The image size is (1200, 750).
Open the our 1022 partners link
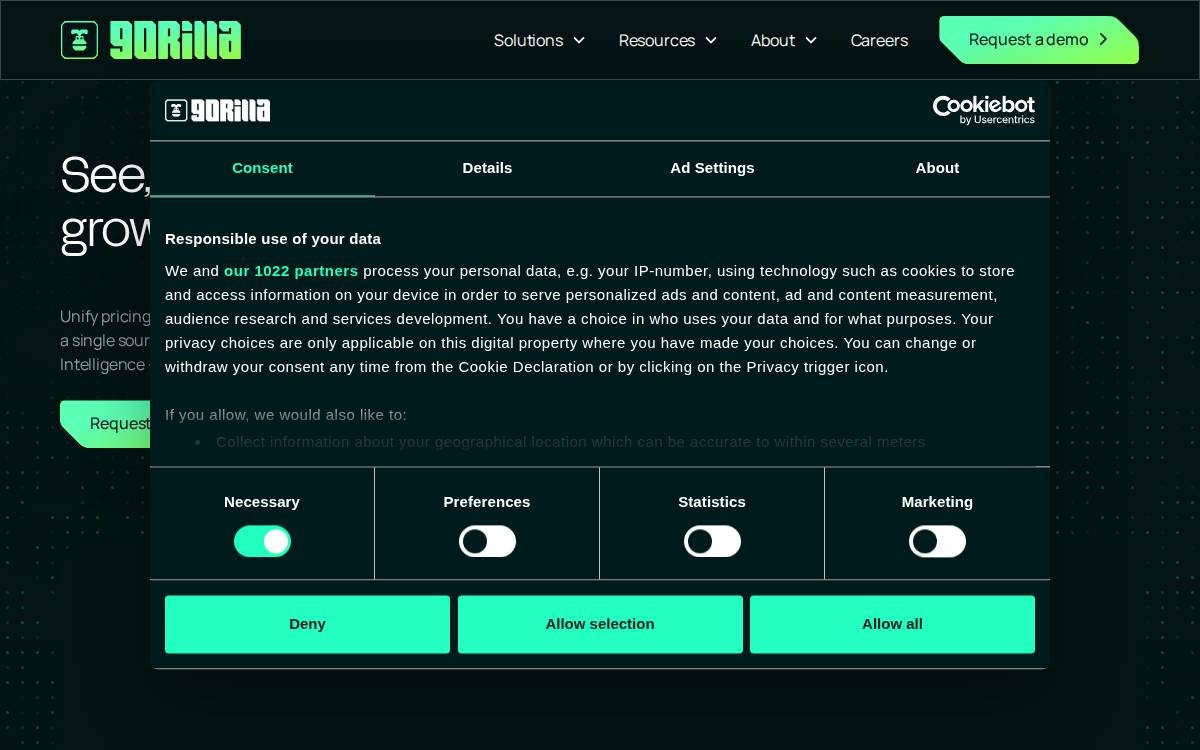tap(291, 271)
